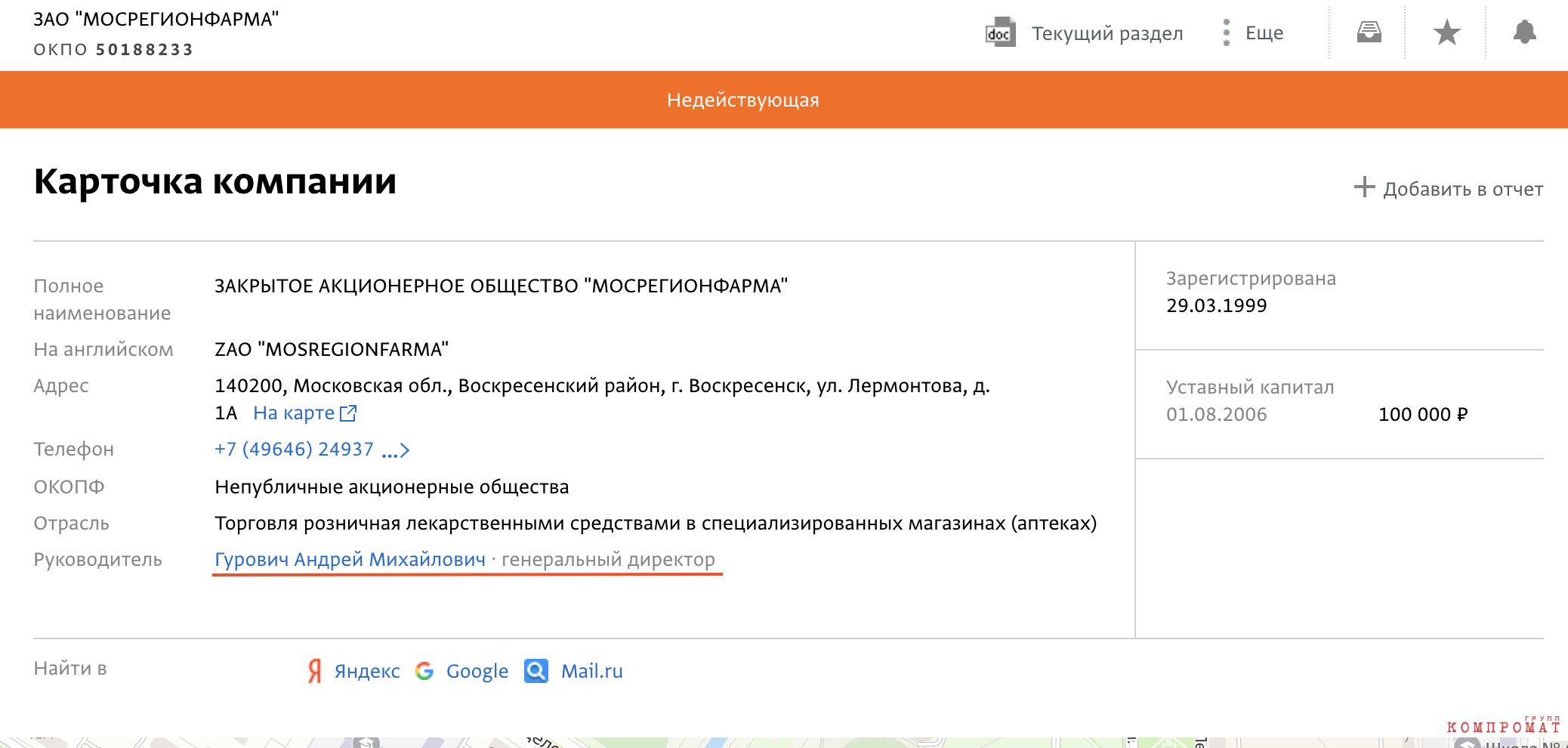
Task: Click the notification bell icon
Action: pos(1524,32)
